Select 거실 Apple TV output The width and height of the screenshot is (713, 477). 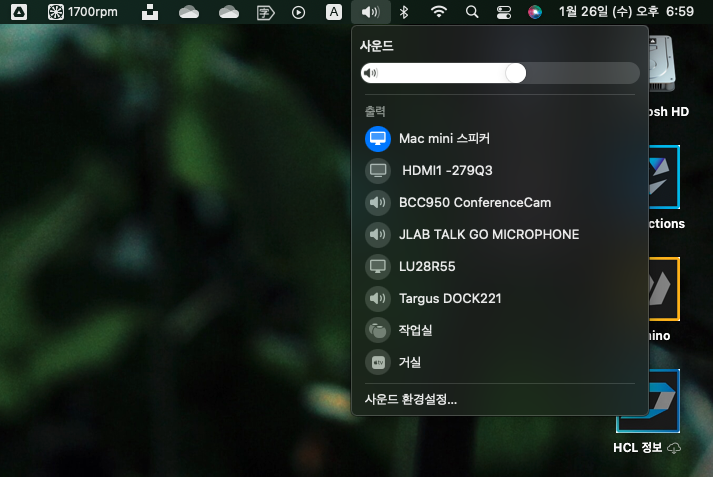(500, 362)
